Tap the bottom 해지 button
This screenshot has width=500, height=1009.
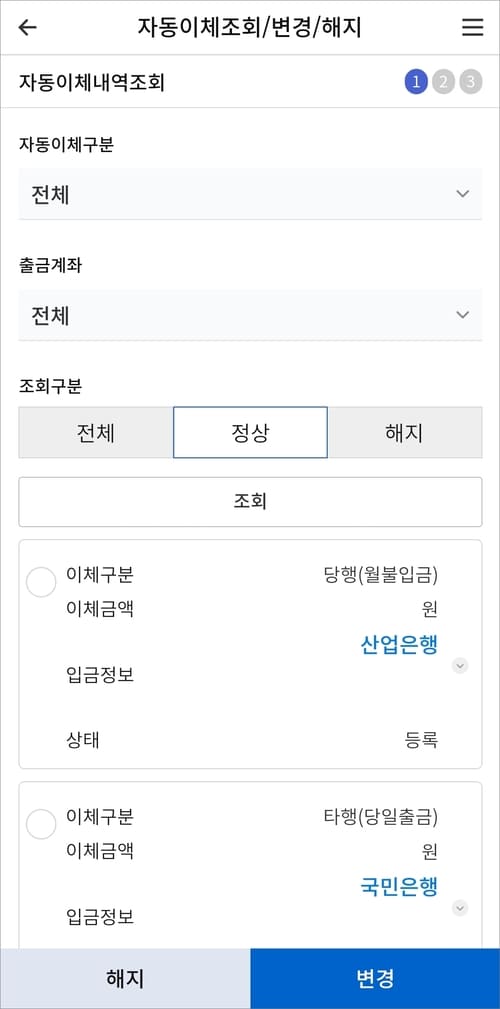(125, 979)
